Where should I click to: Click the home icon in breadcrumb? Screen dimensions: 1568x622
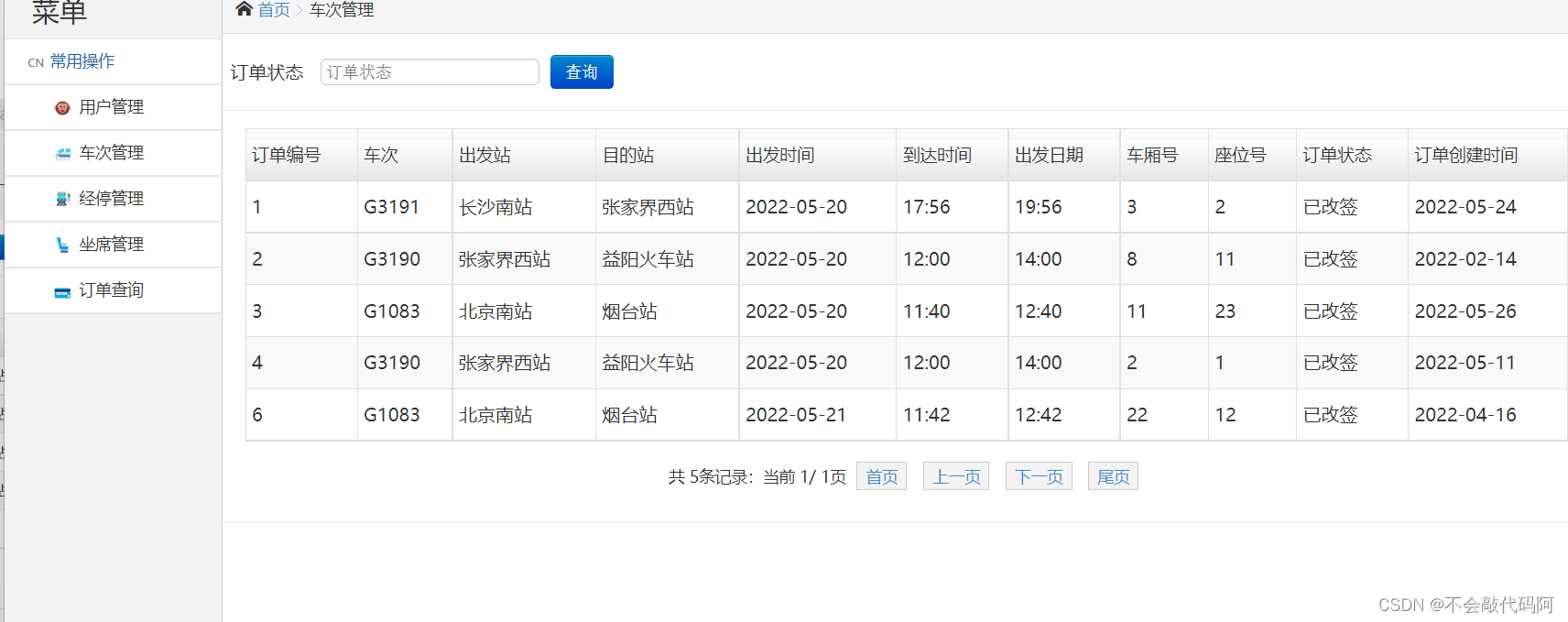(x=244, y=9)
